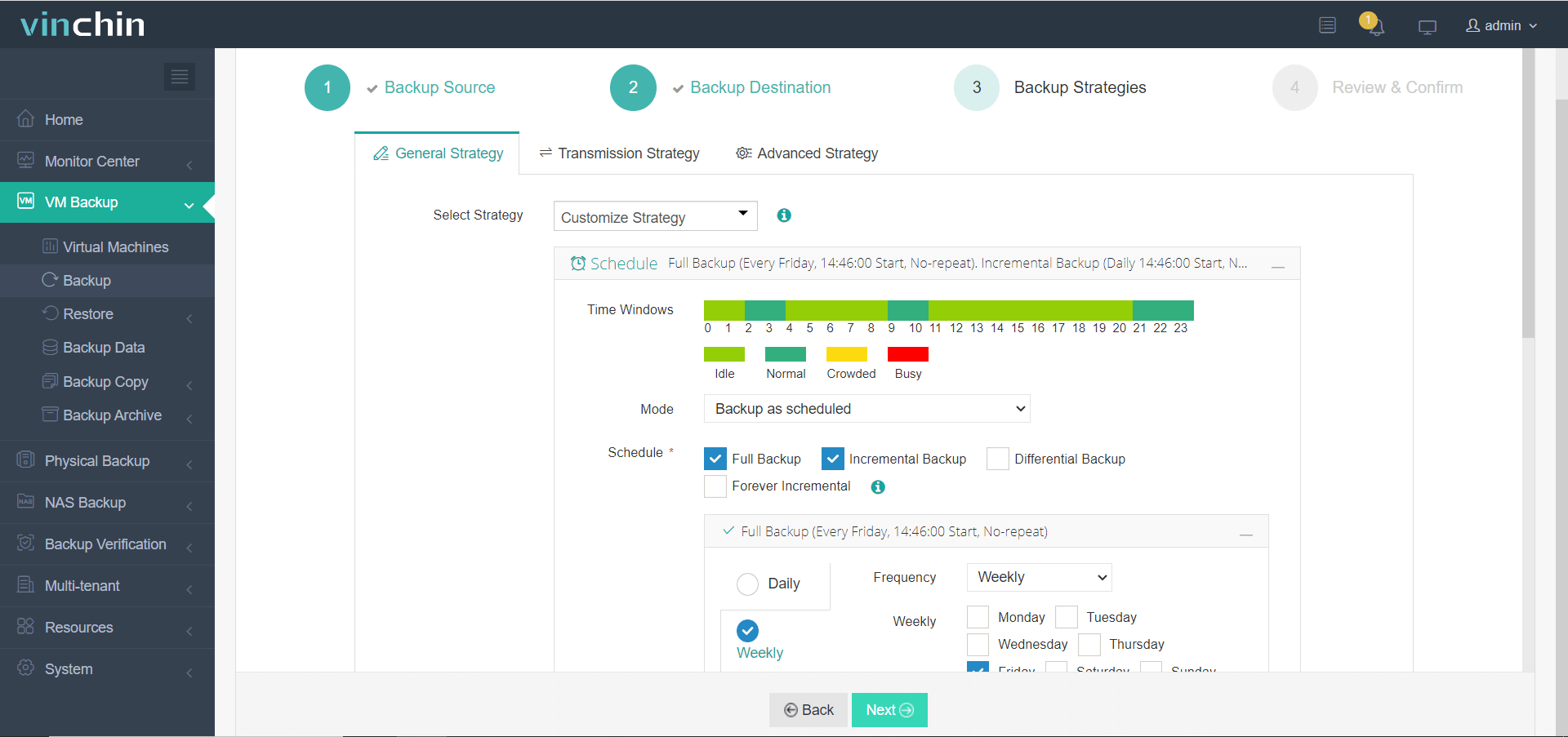Screen dimensions: 1568x737
Task: Open the Mode dropdown
Action: tap(867, 409)
